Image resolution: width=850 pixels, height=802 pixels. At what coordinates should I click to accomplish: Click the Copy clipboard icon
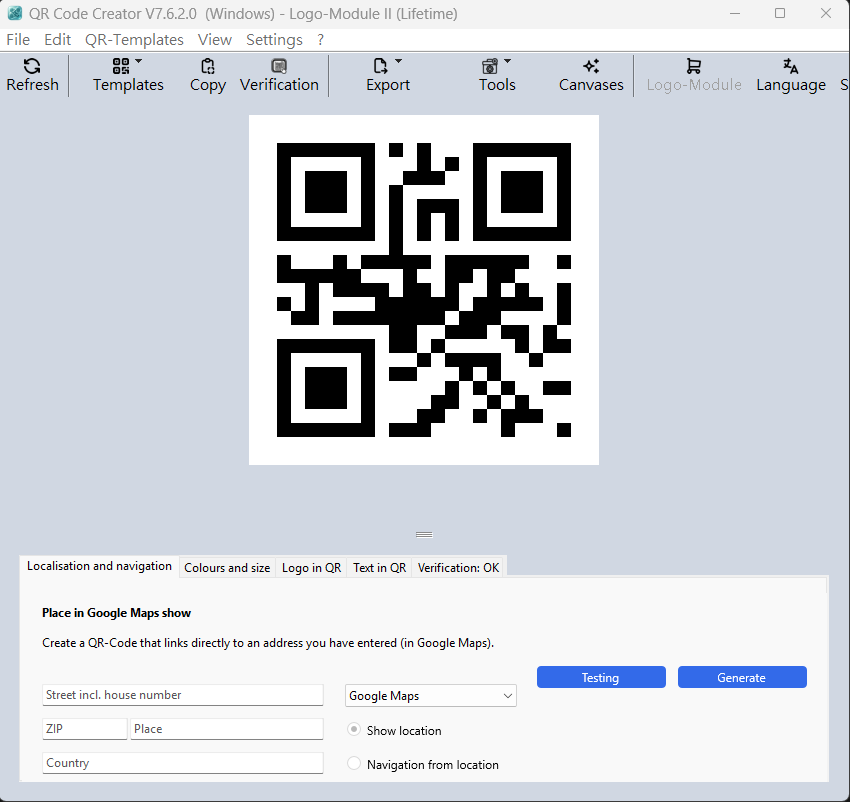pyautogui.click(x=208, y=66)
